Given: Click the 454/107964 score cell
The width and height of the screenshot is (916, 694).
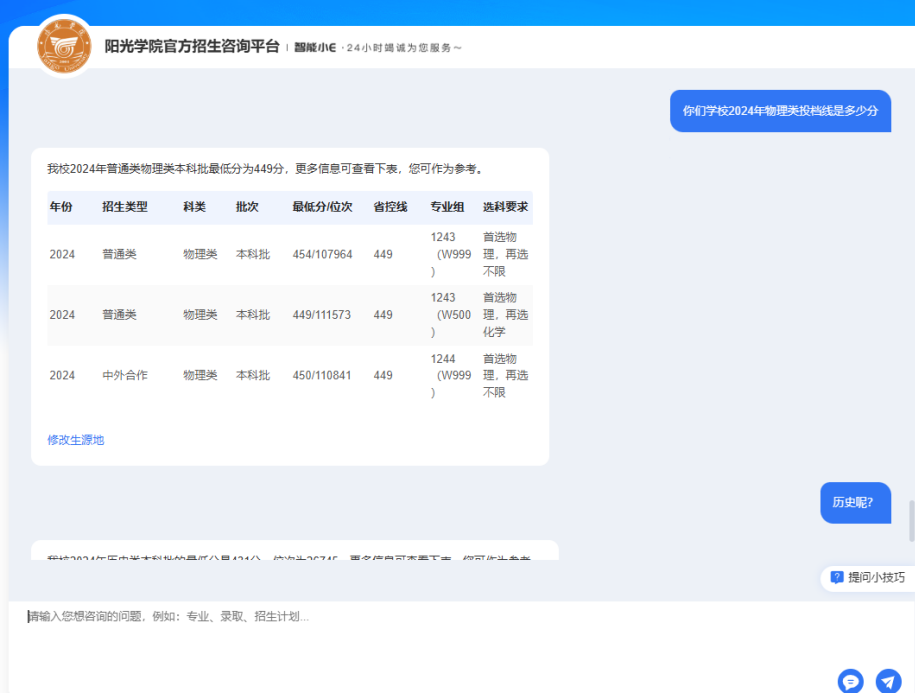Looking at the screenshot, I should tap(322, 254).
